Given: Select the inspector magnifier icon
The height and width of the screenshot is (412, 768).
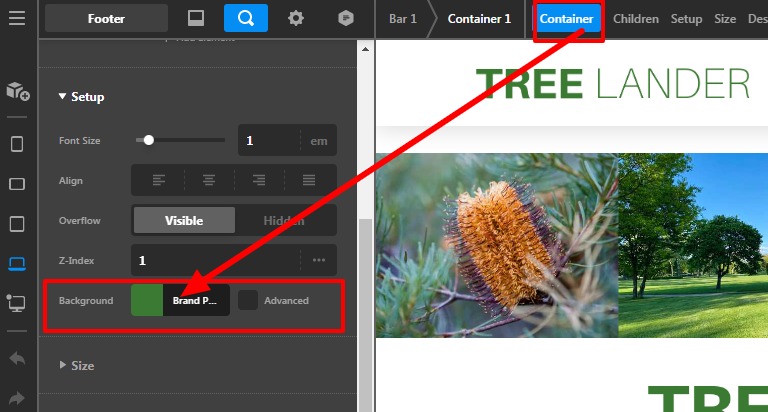Looking at the screenshot, I should point(245,18).
